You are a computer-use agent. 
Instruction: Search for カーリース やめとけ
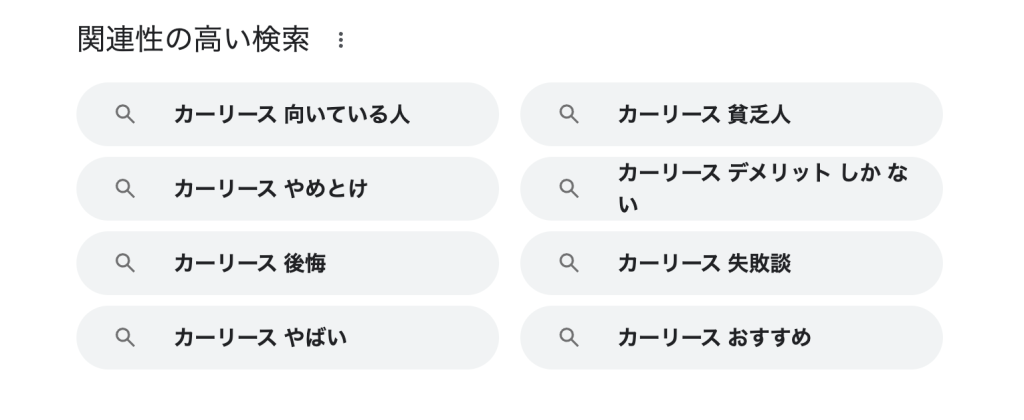(x=288, y=189)
